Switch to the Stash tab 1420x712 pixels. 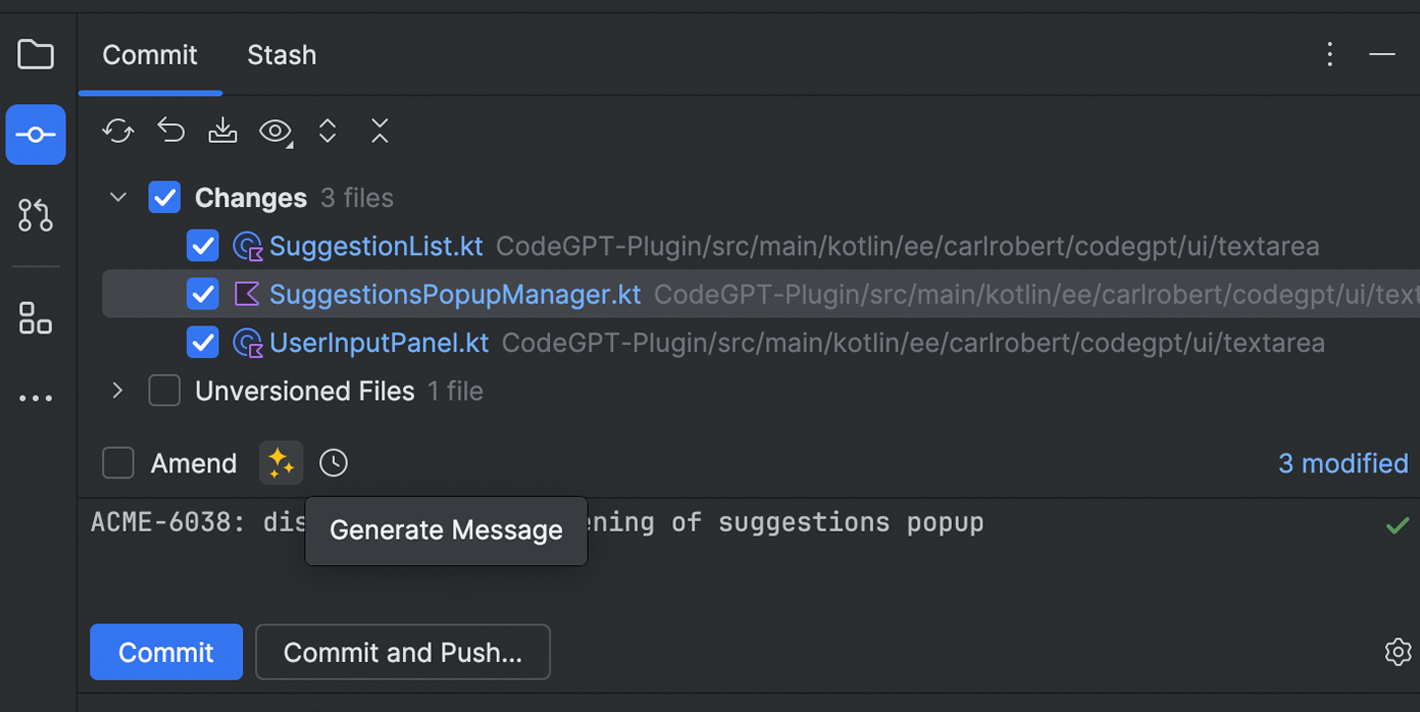click(281, 55)
